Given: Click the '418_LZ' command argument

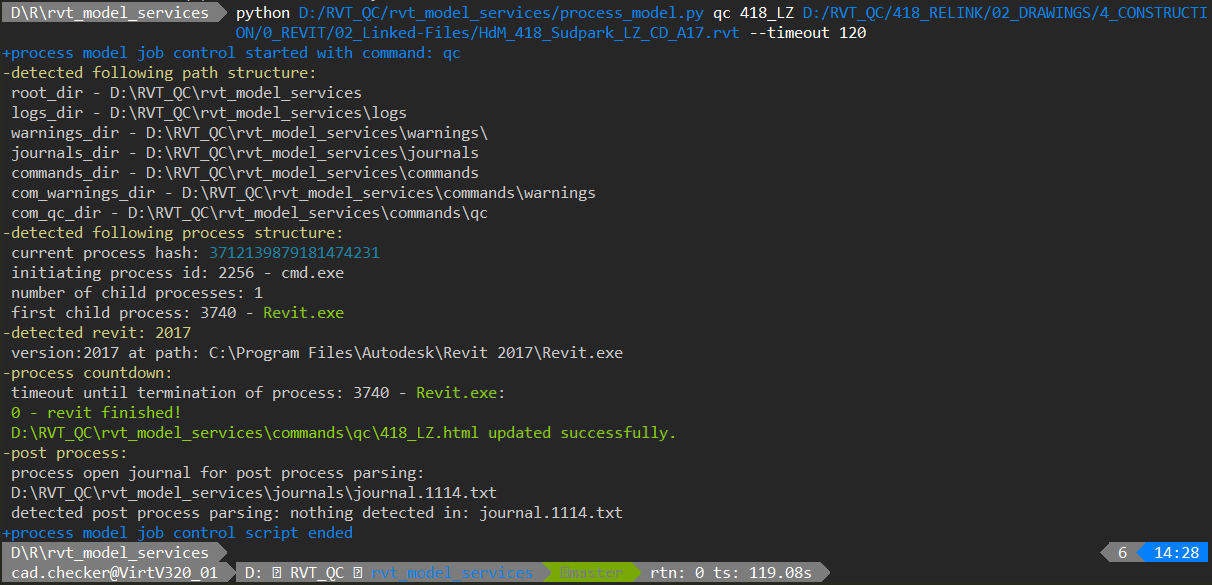Looking at the screenshot, I should (767, 13).
